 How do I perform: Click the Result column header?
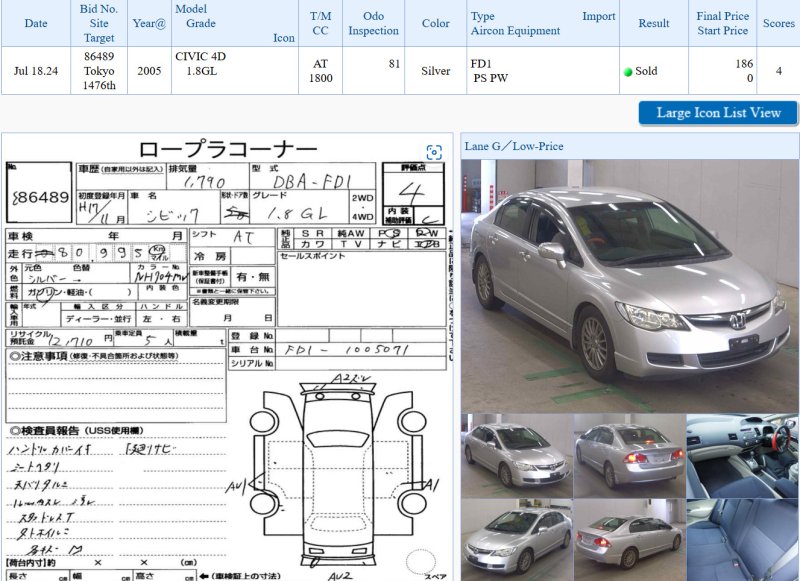(x=653, y=23)
